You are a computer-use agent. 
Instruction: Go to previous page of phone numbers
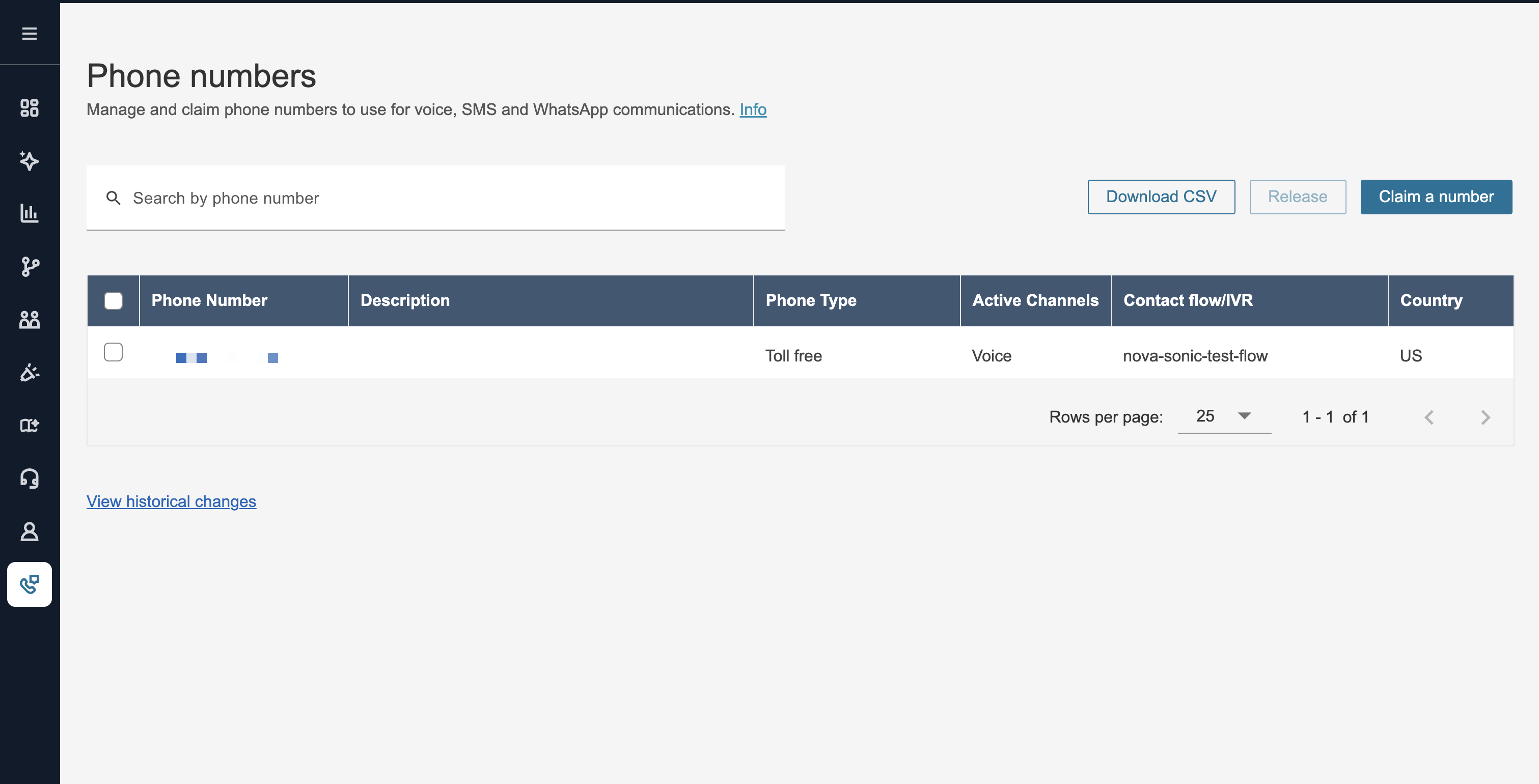1429,417
